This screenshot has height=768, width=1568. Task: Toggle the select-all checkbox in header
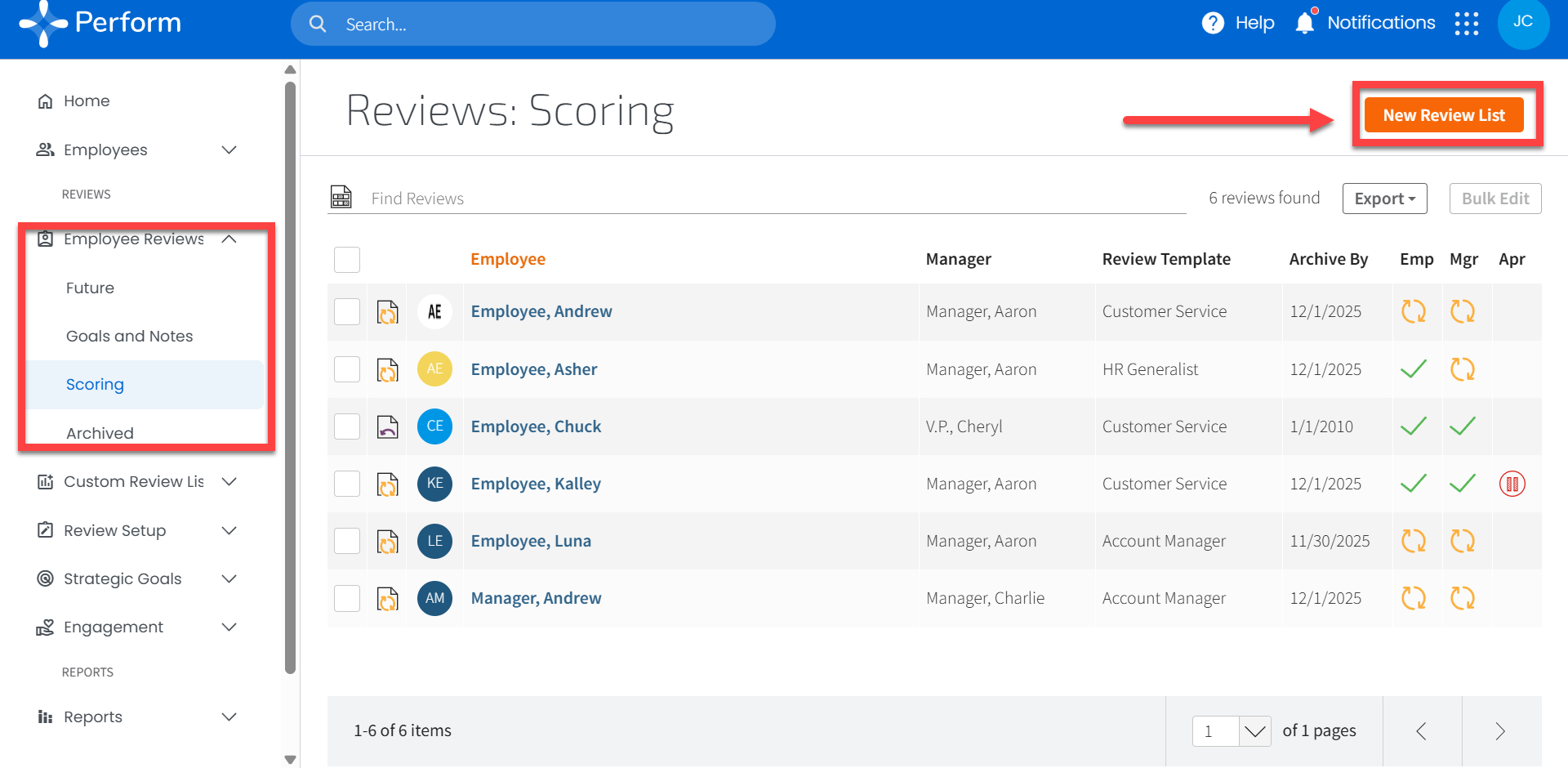pos(347,260)
